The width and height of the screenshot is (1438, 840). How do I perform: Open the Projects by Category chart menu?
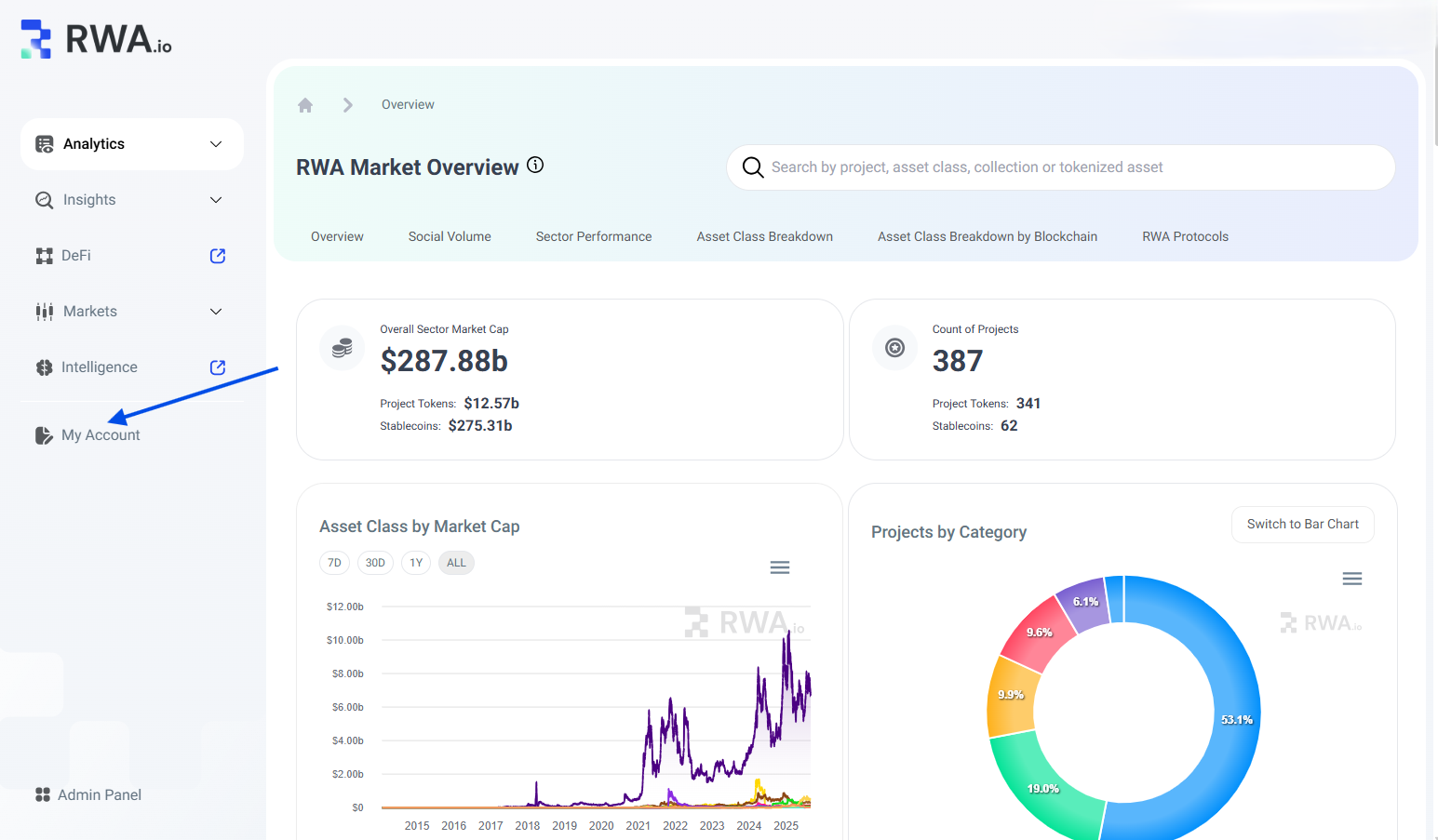[x=1352, y=579]
